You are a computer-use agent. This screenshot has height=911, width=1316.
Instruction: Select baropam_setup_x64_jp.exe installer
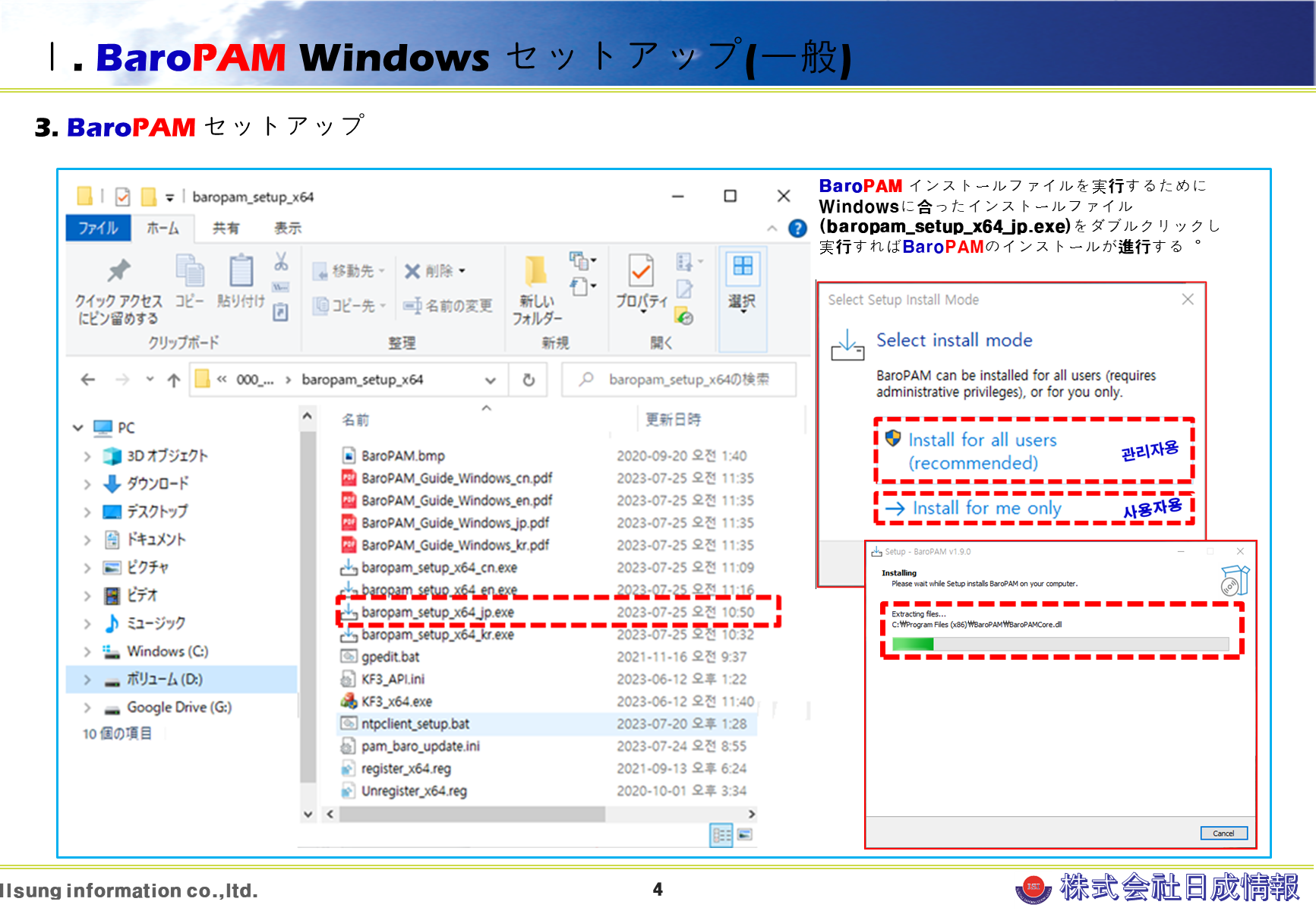[x=428, y=612]
